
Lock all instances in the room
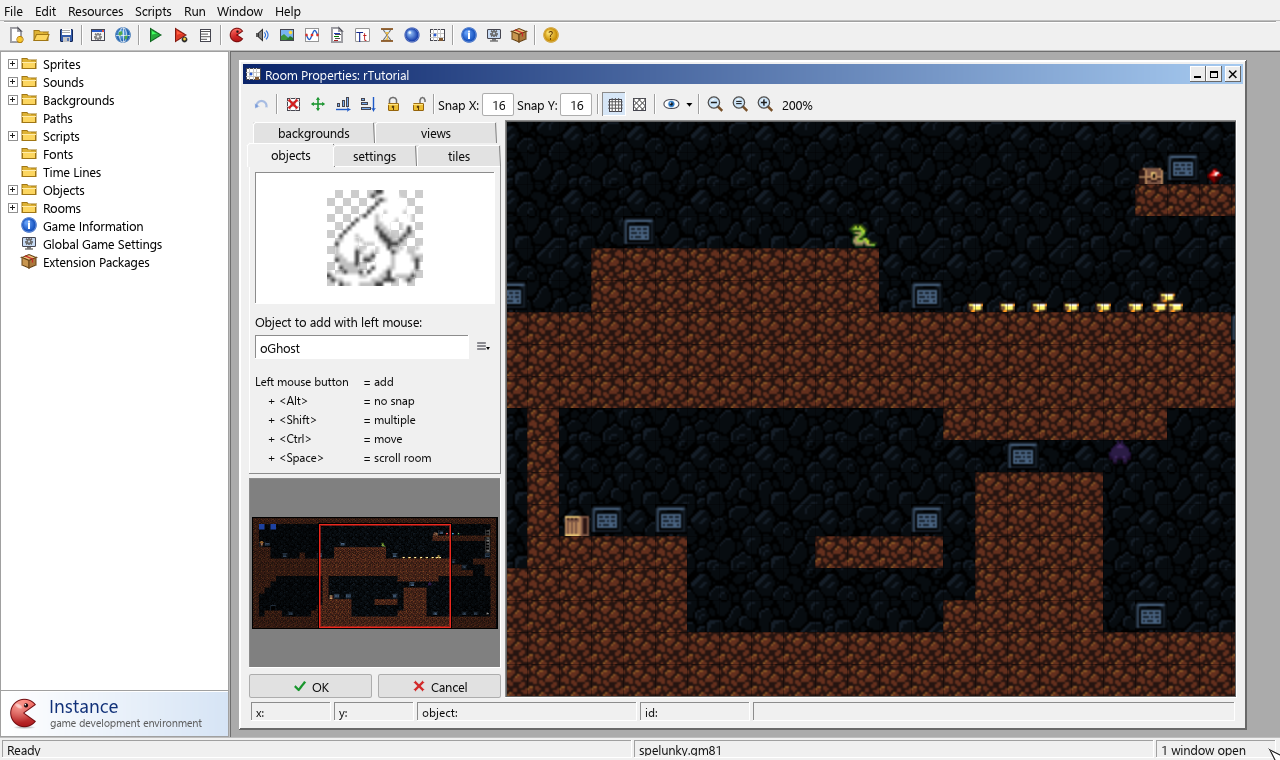coord(393,104)
